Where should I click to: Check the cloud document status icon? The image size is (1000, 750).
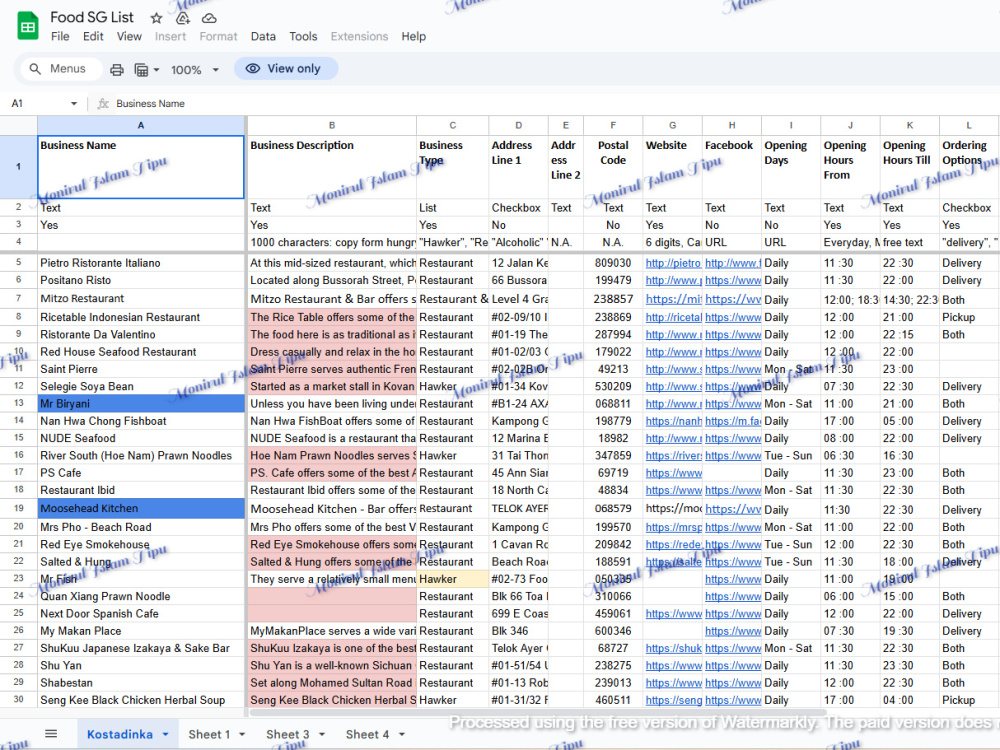(209, 18)
